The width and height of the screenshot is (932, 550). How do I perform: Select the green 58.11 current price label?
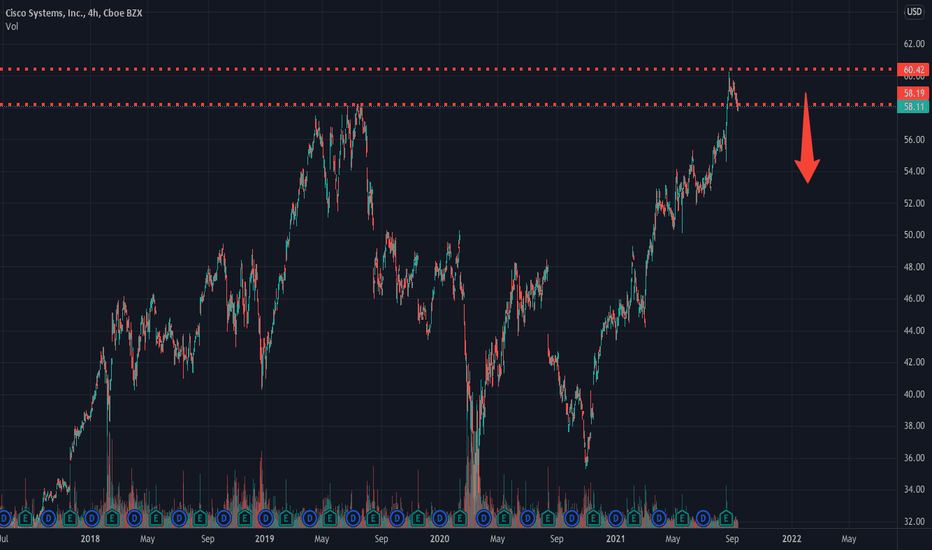(913, 106)
